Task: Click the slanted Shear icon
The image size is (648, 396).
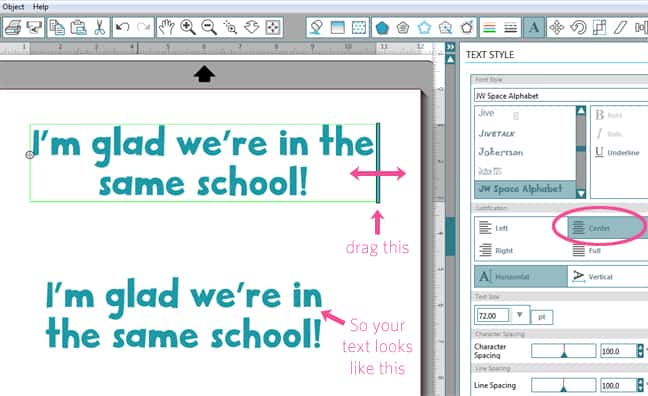Action: [x=620, y=28]
